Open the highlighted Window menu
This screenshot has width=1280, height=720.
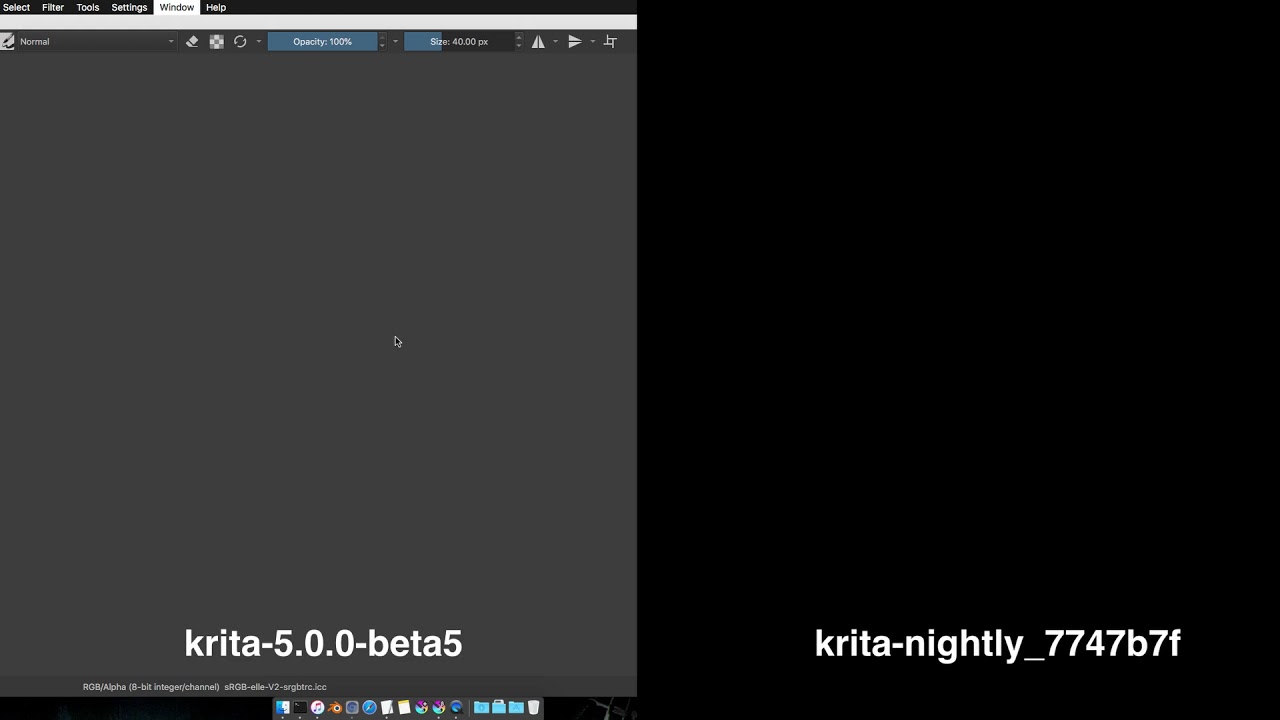[177, 7]
